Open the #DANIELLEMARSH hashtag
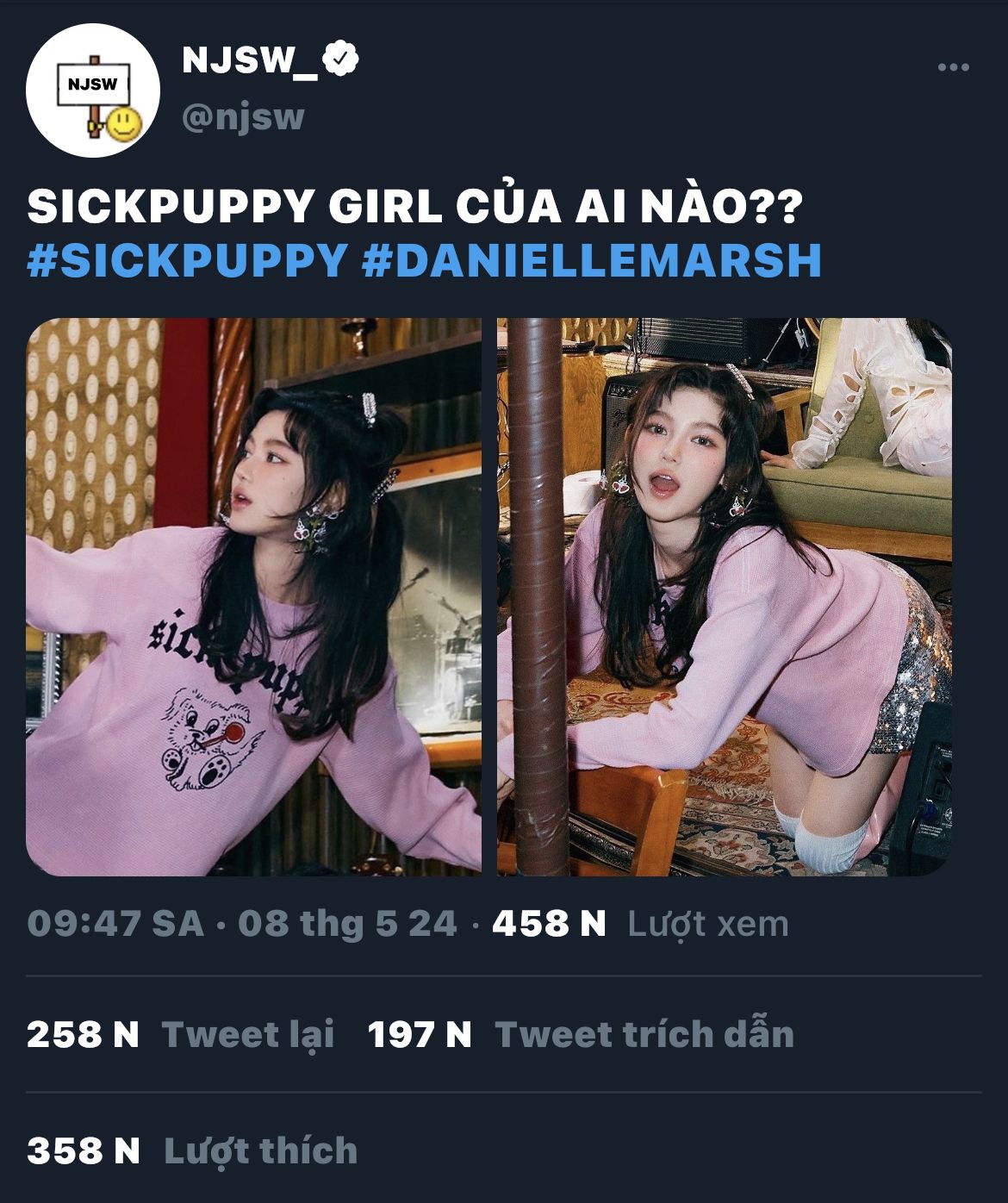This screenshot has height=1203, width=1008. 591,261
